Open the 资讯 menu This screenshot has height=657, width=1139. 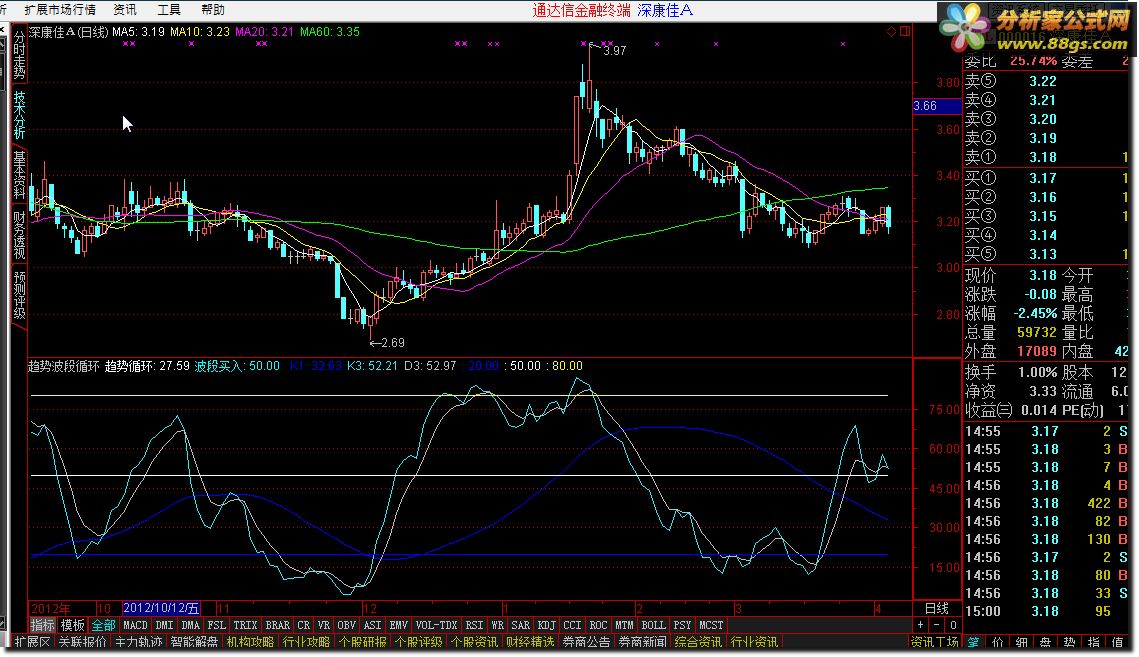coord(125,9)
